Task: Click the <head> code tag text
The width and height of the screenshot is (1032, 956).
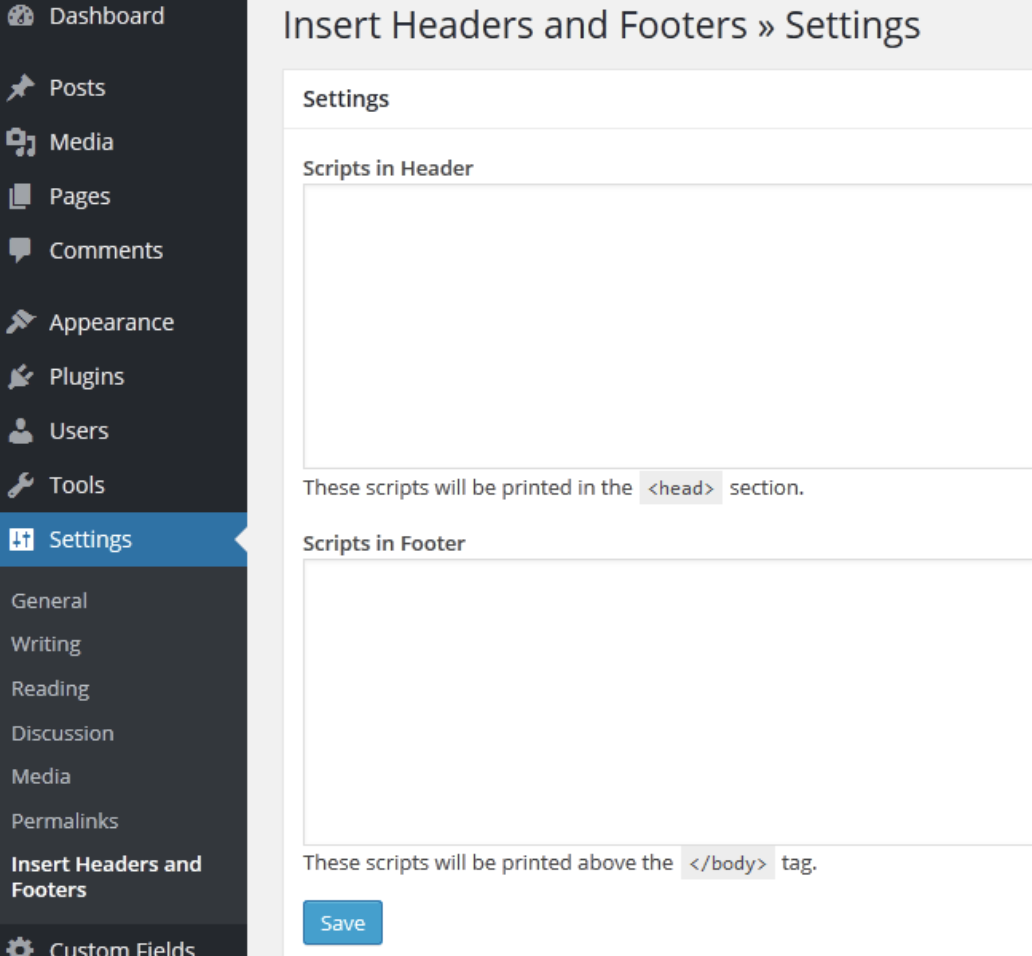Action: coord(681,488)
